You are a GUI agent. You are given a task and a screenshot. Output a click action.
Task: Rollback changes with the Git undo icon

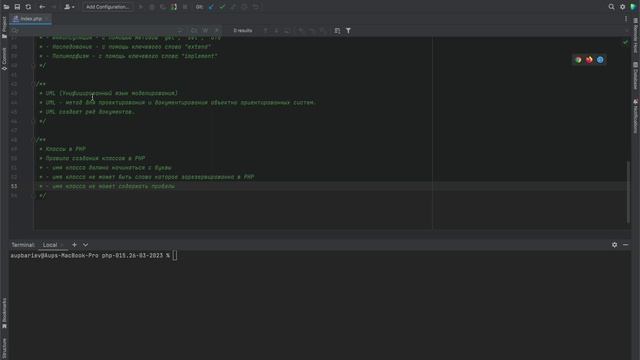256,7
